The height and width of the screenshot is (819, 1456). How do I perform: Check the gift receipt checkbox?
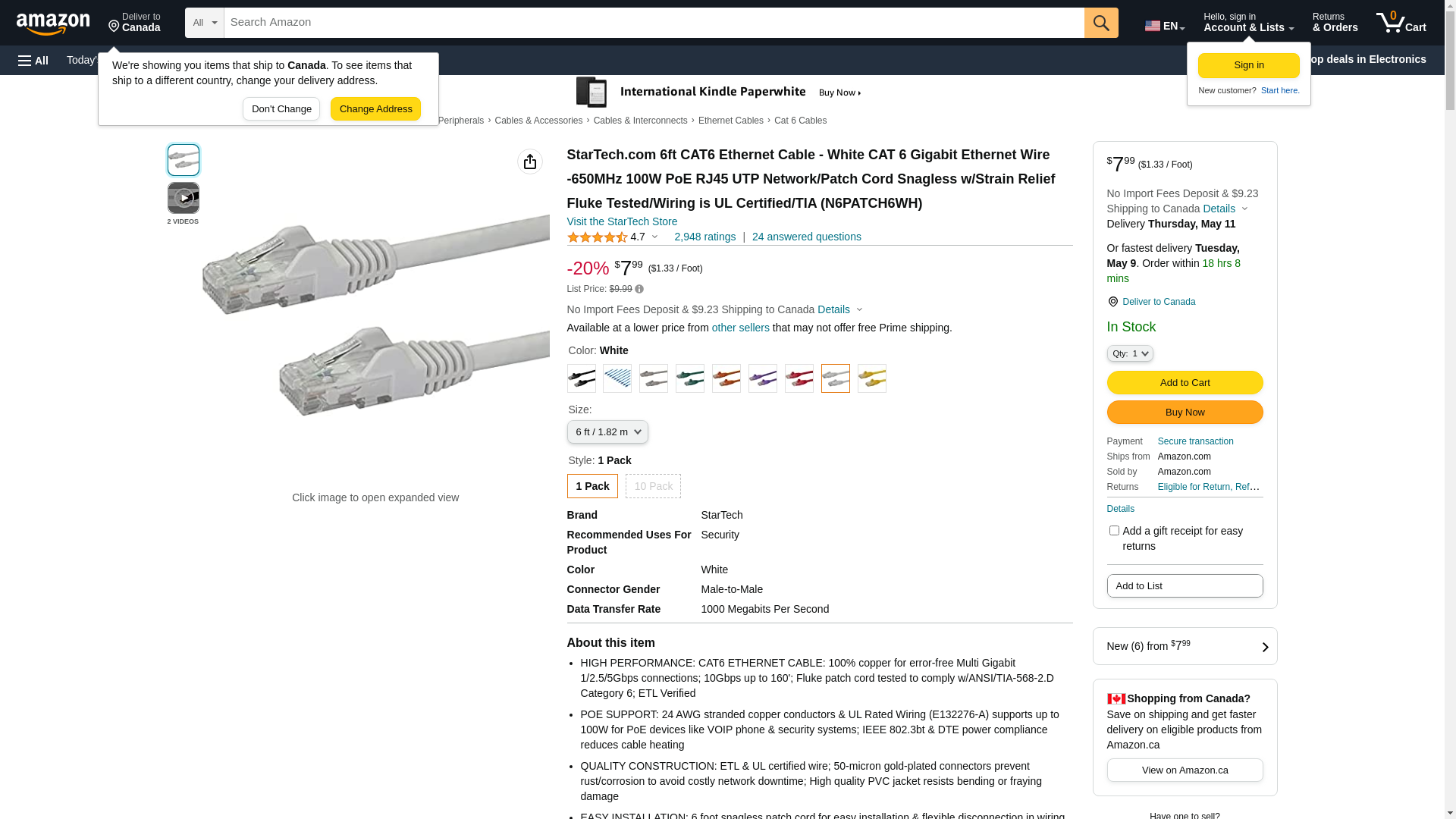pos(1114,531)
